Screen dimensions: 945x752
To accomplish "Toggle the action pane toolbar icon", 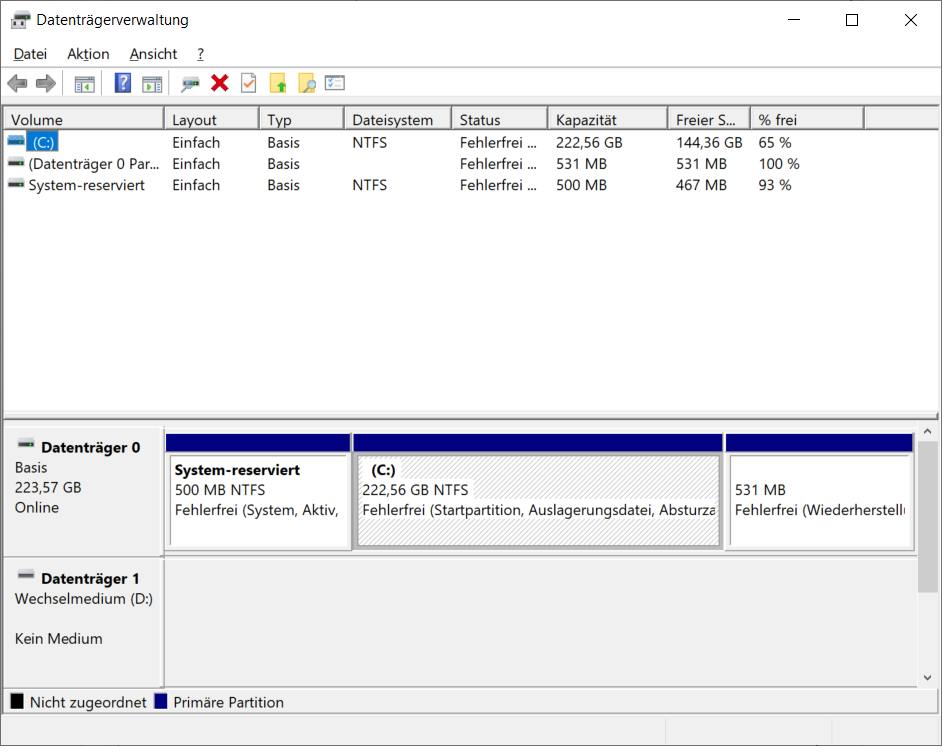I will pyautogui.click(x=152, y=84).
